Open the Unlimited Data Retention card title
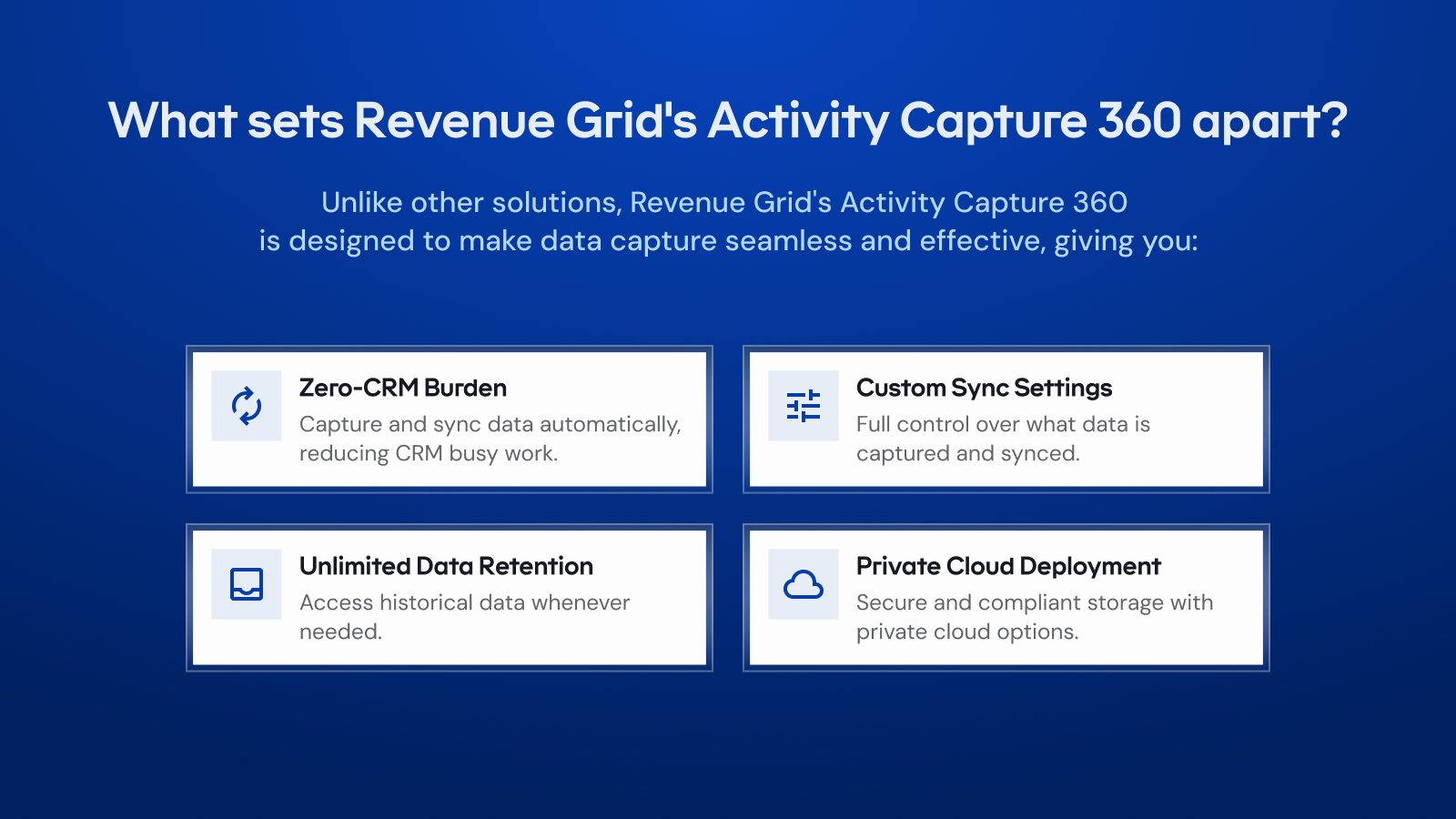This screenshot has width=1456, height=819. click(x=446, y=566)
